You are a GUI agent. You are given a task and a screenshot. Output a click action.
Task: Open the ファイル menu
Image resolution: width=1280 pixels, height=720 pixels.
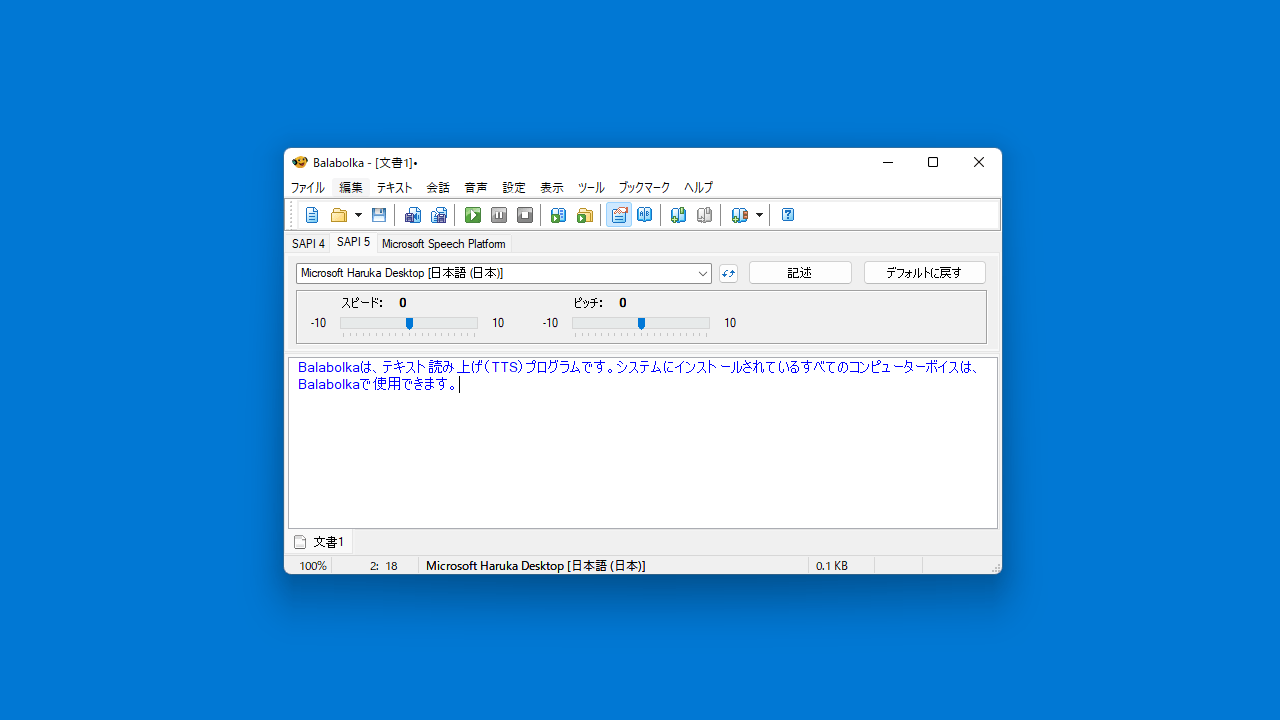click(x=308, y=188)
